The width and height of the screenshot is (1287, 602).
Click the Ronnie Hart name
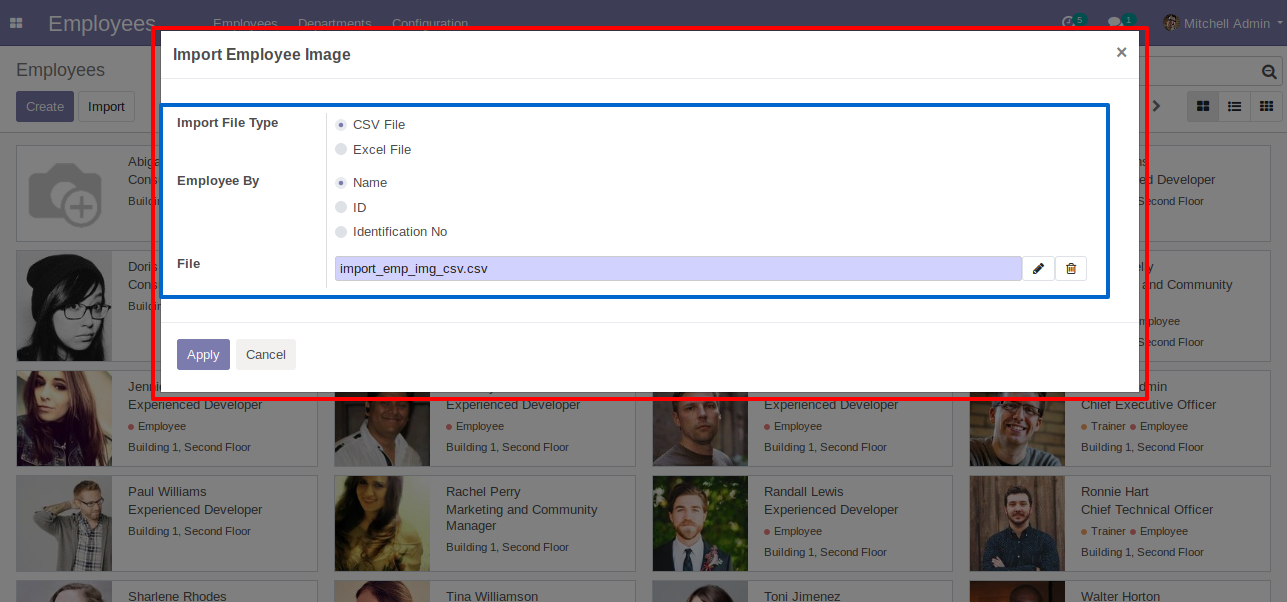[x=1115, y=492]
